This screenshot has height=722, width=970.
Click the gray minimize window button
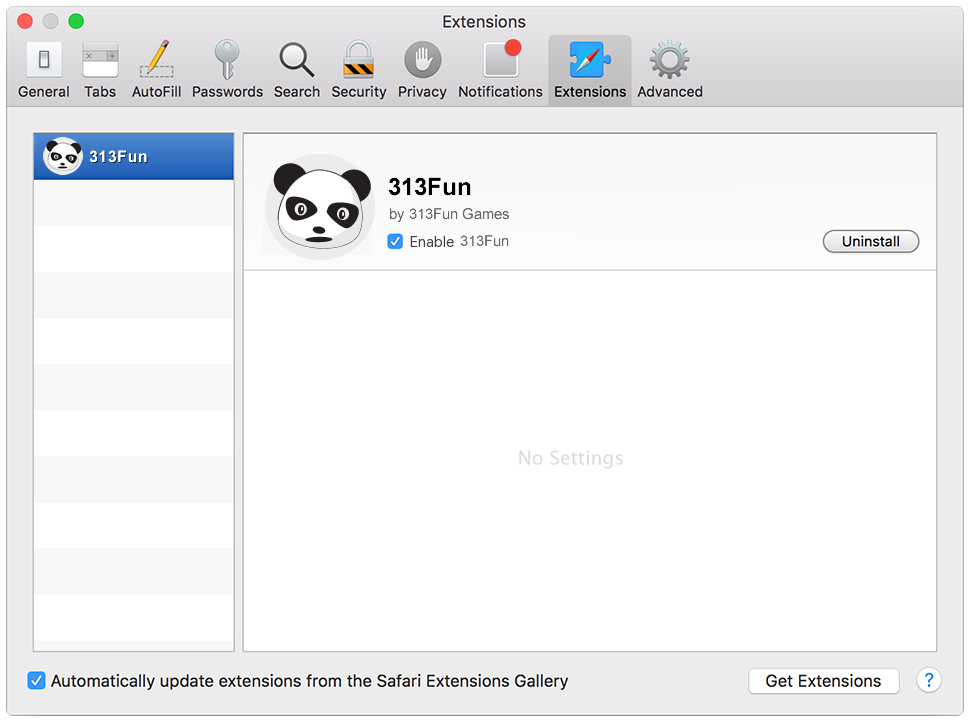point(51,22)
